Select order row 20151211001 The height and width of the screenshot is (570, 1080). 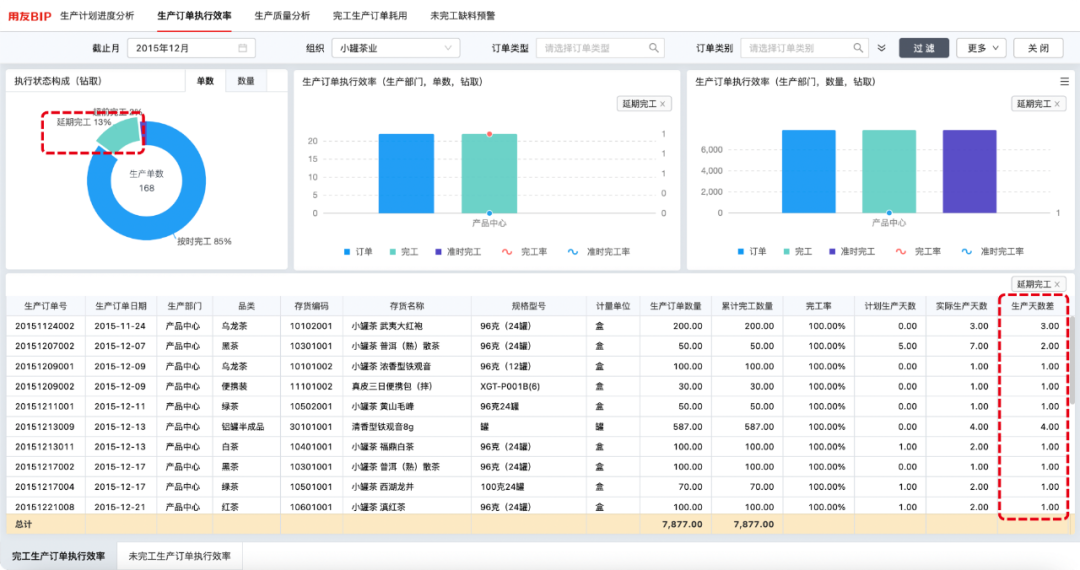click(537, 406)
